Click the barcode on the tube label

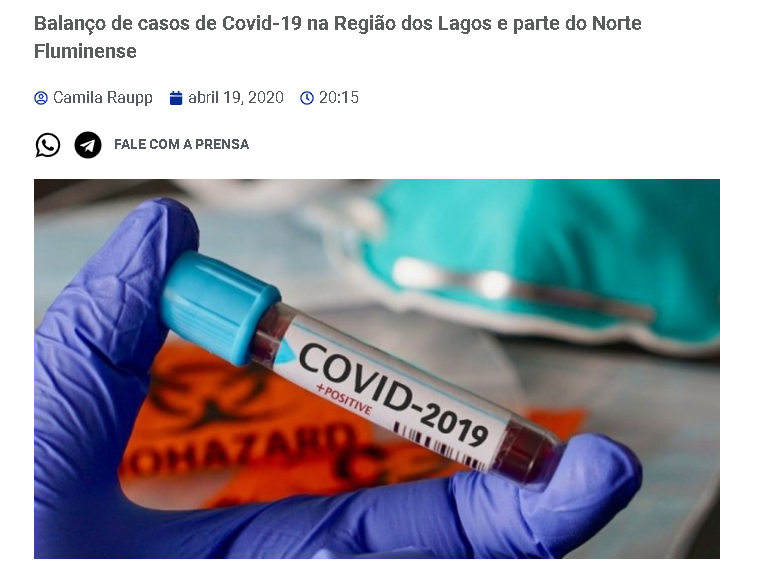click(x=439, y=446)
